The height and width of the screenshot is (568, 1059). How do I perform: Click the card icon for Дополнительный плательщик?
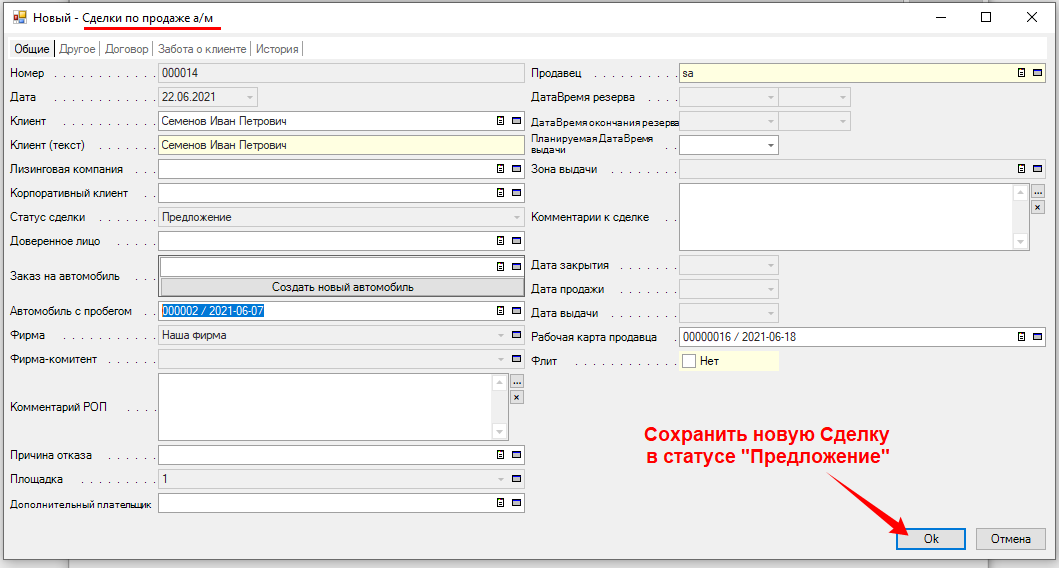(x=517, y=503)
